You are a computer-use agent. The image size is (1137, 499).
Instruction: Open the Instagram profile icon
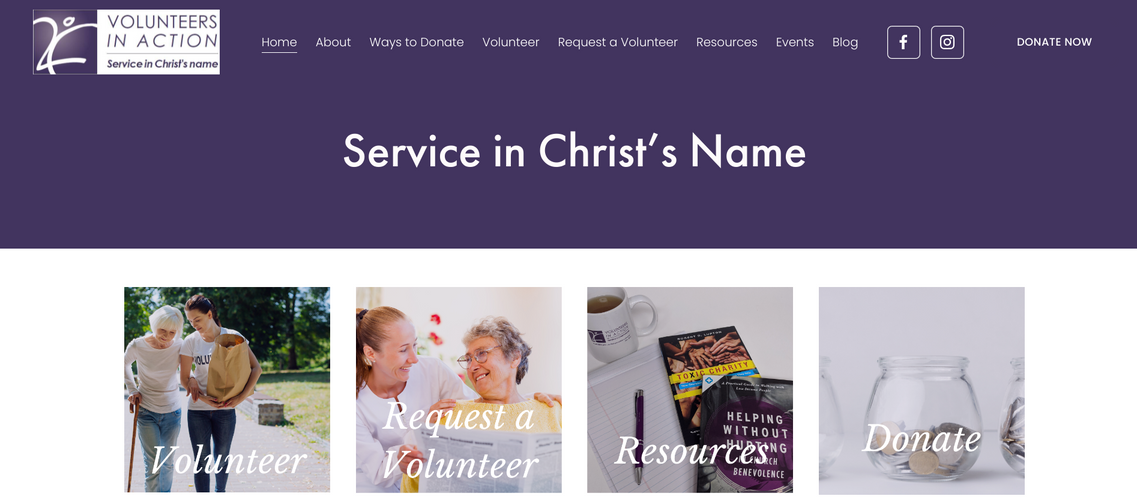click(x=947, y=42)
